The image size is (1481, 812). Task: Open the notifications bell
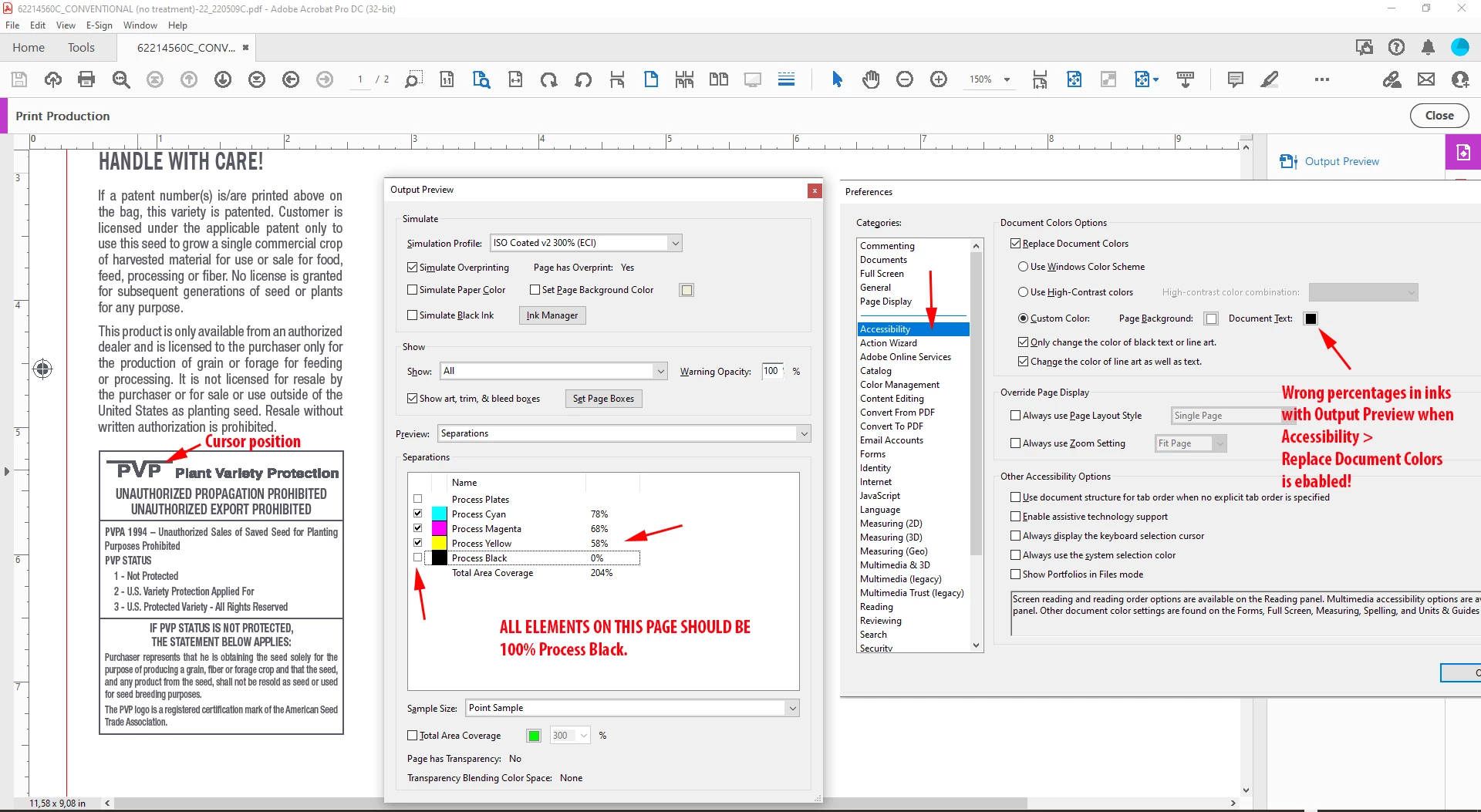(x=1428, y=48)
